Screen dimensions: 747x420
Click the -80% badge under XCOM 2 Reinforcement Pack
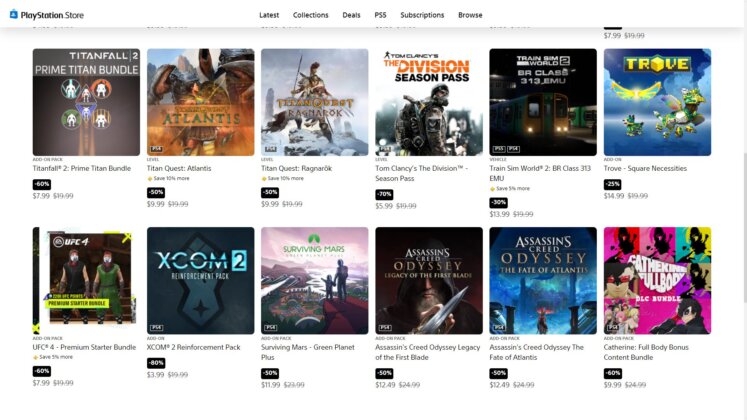point(156,363)
